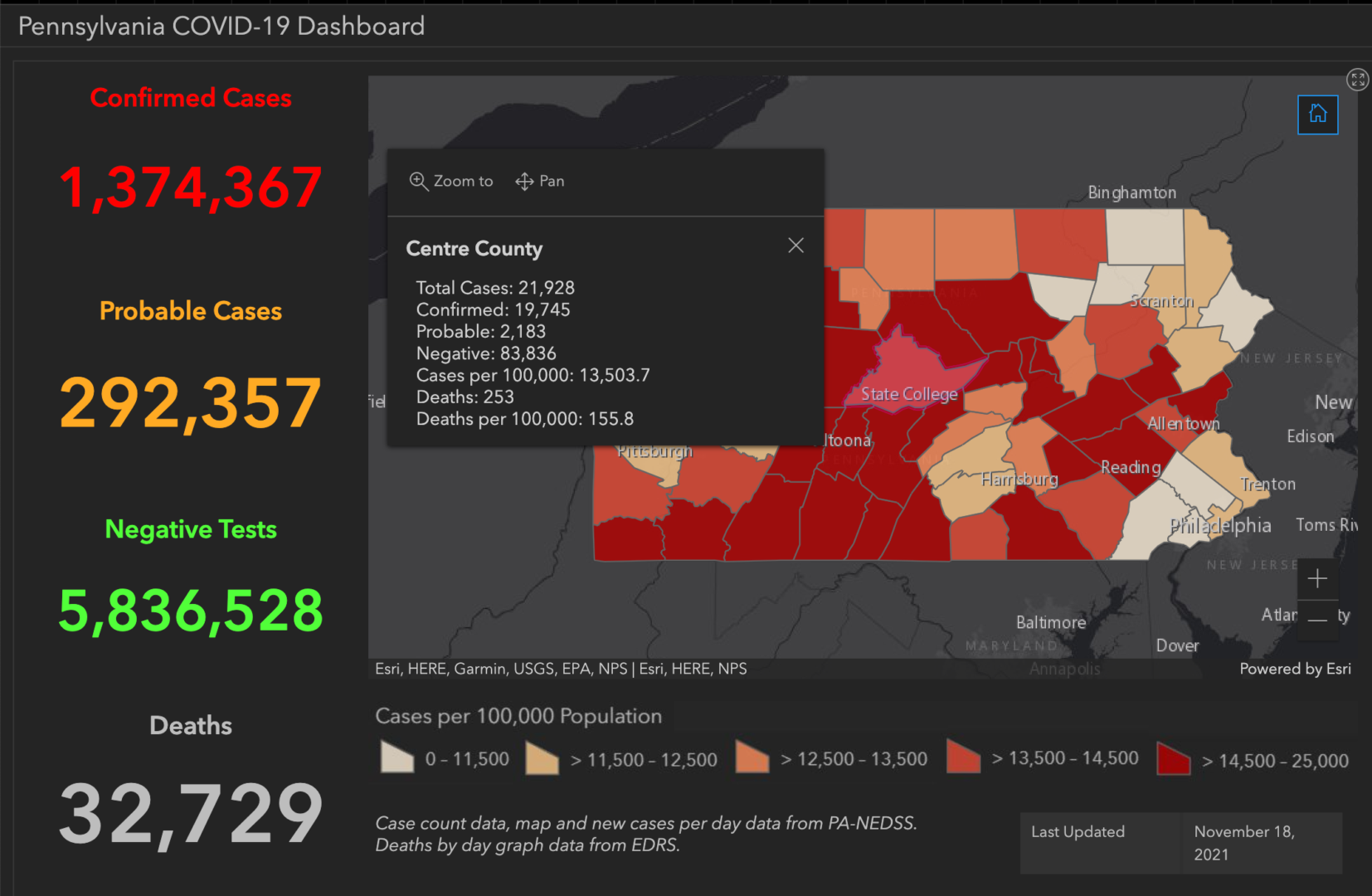Click Binghamton label on the map
The height and width of the screenshot is (896, 1372).
click(x=1132, y=192)
